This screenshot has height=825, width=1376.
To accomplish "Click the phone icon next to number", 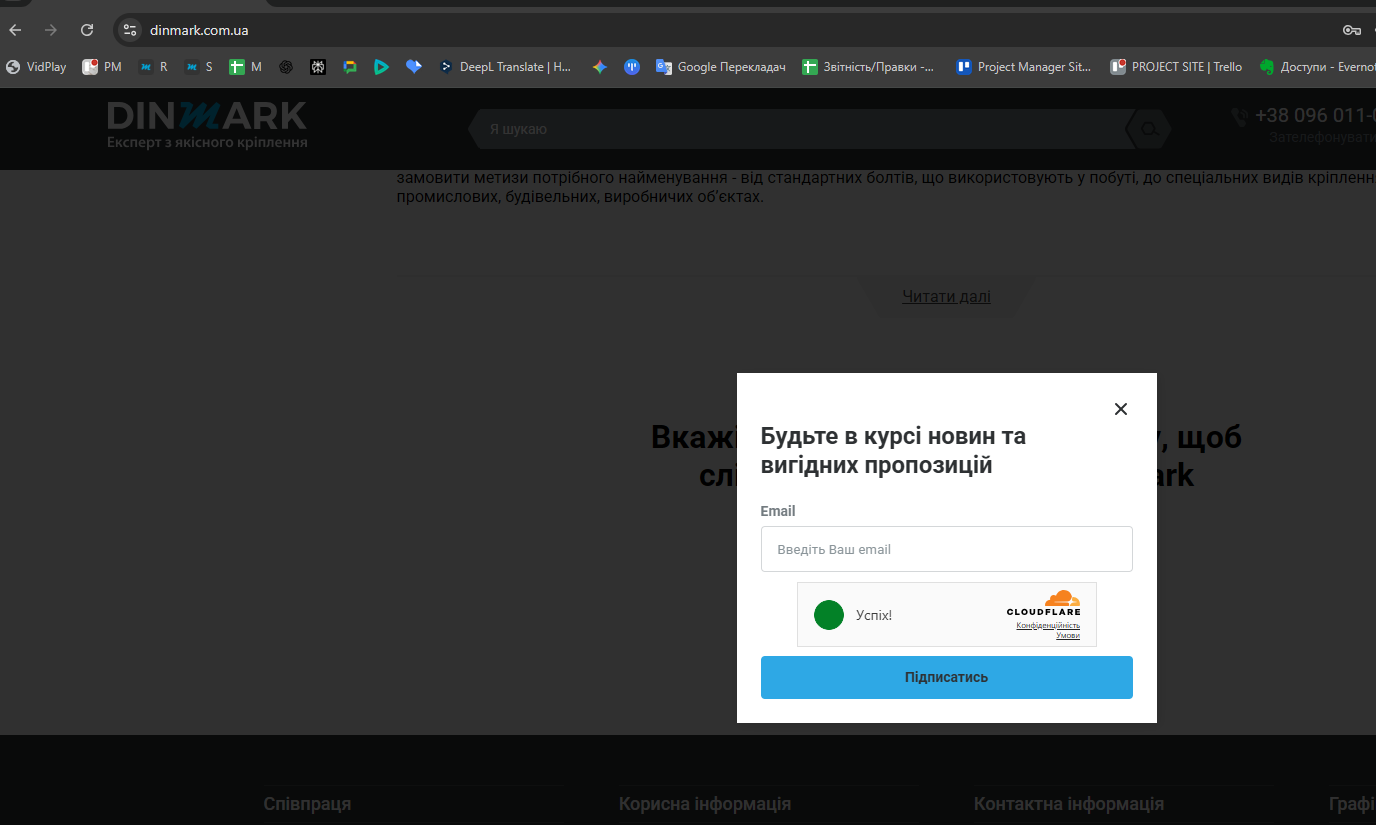I will click(1240, 116).
